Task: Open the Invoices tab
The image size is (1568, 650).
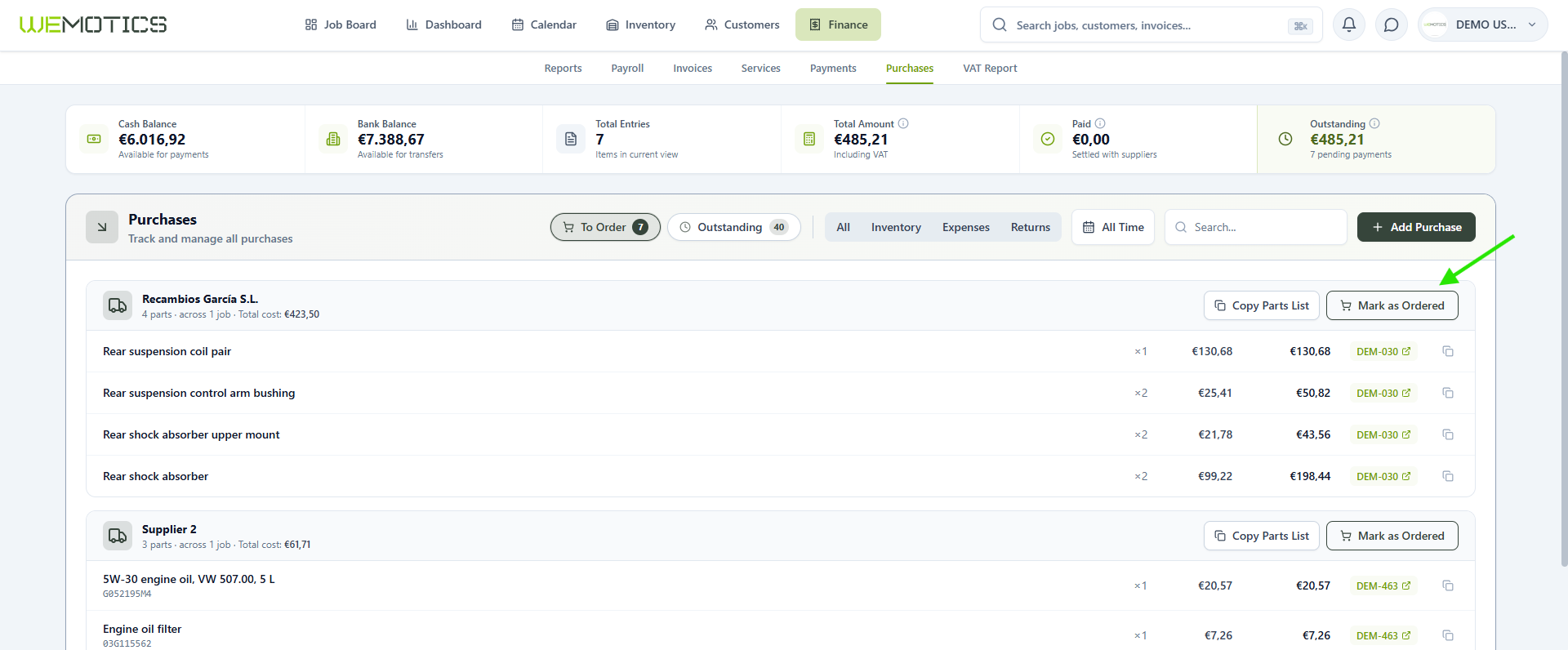Action: [x=693, y=69]
